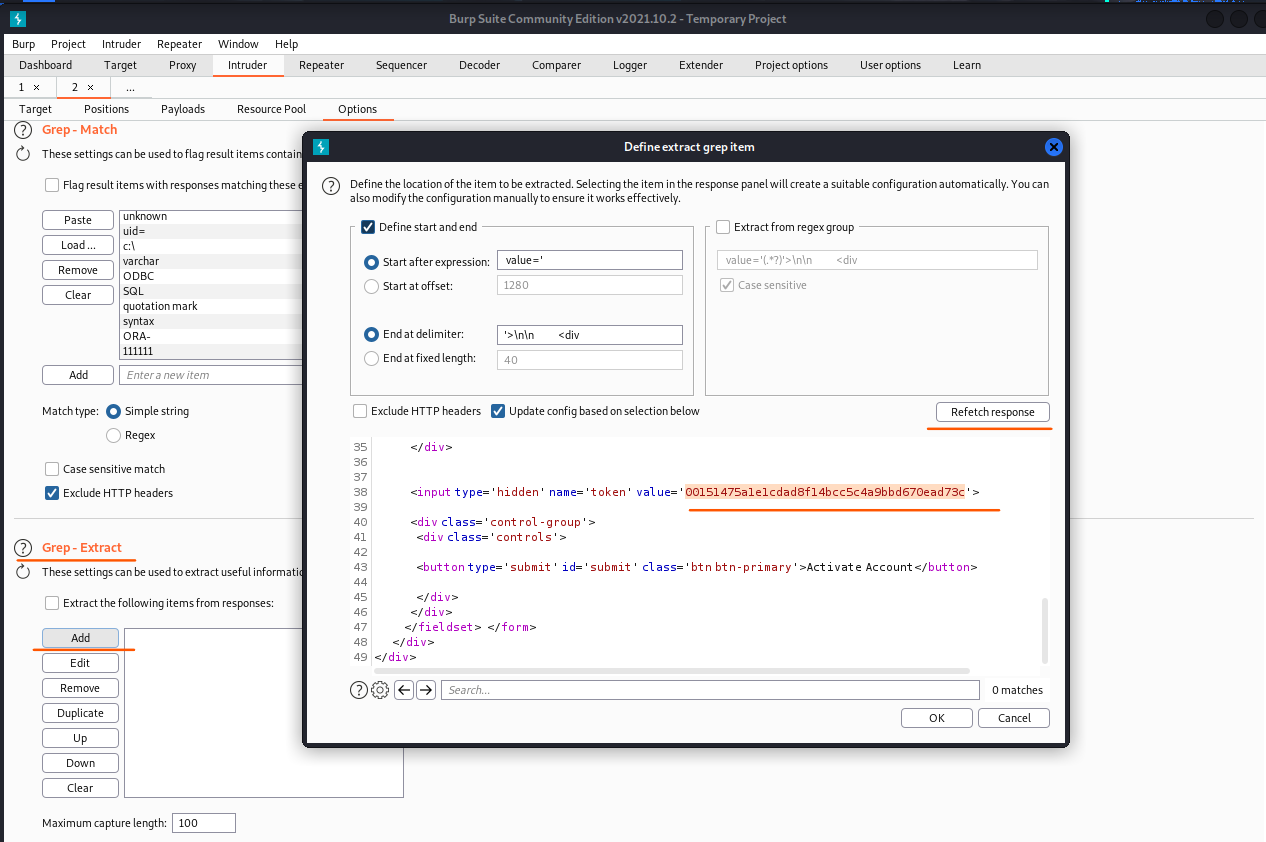Open the new Intruder tab '...' button
The image size is (1266, 842).
point(130,88)
